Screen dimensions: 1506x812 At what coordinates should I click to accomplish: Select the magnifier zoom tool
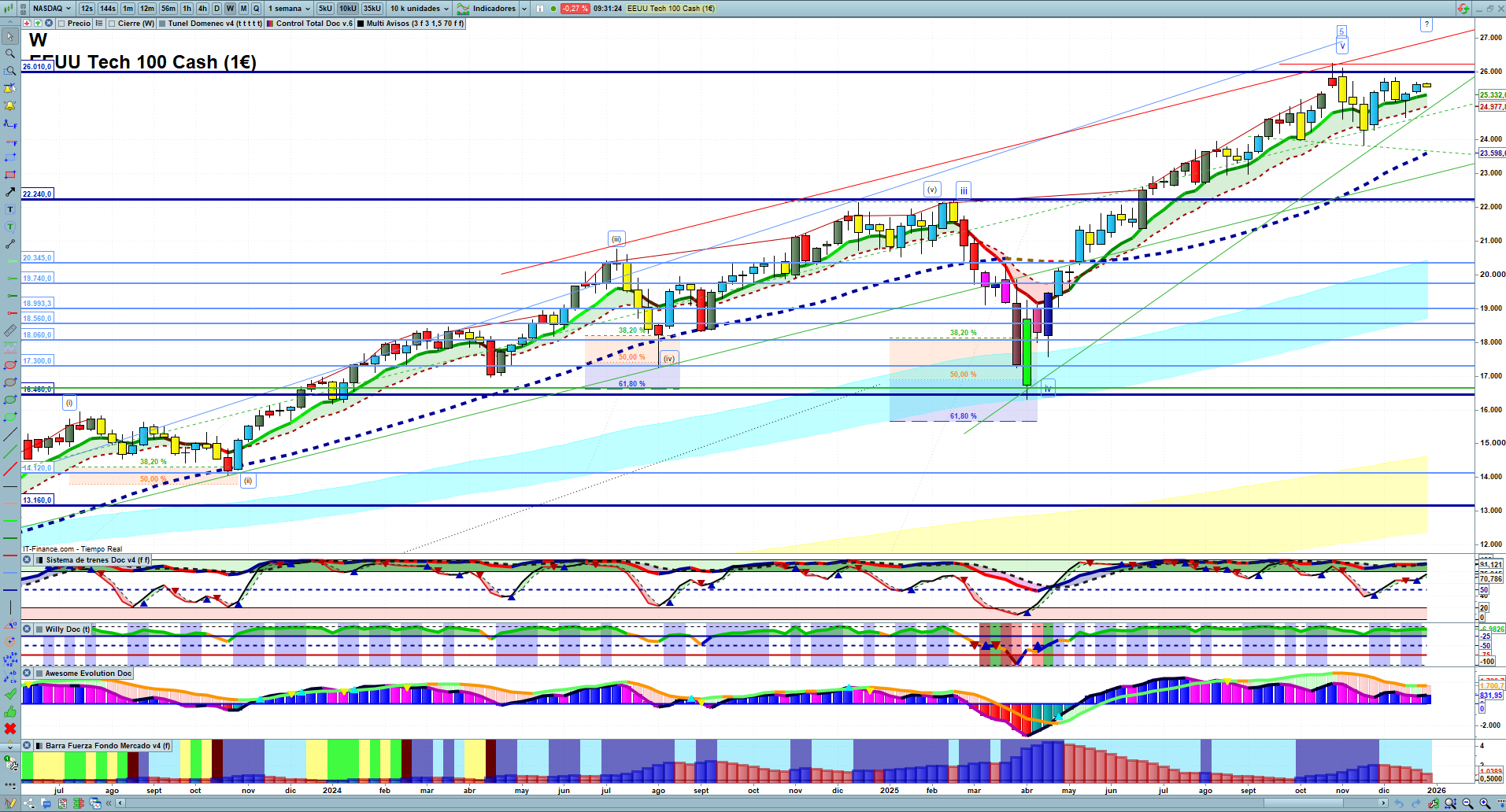tap(10, 54)
